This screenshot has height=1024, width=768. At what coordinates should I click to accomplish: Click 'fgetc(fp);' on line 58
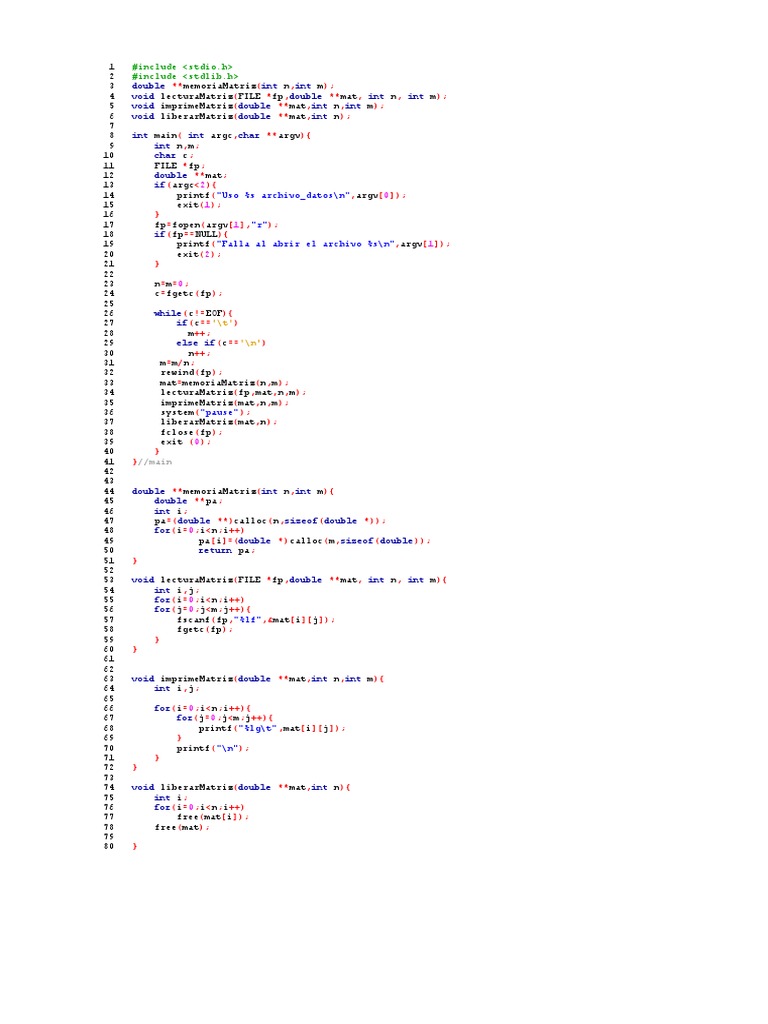[x=204, y=630]
